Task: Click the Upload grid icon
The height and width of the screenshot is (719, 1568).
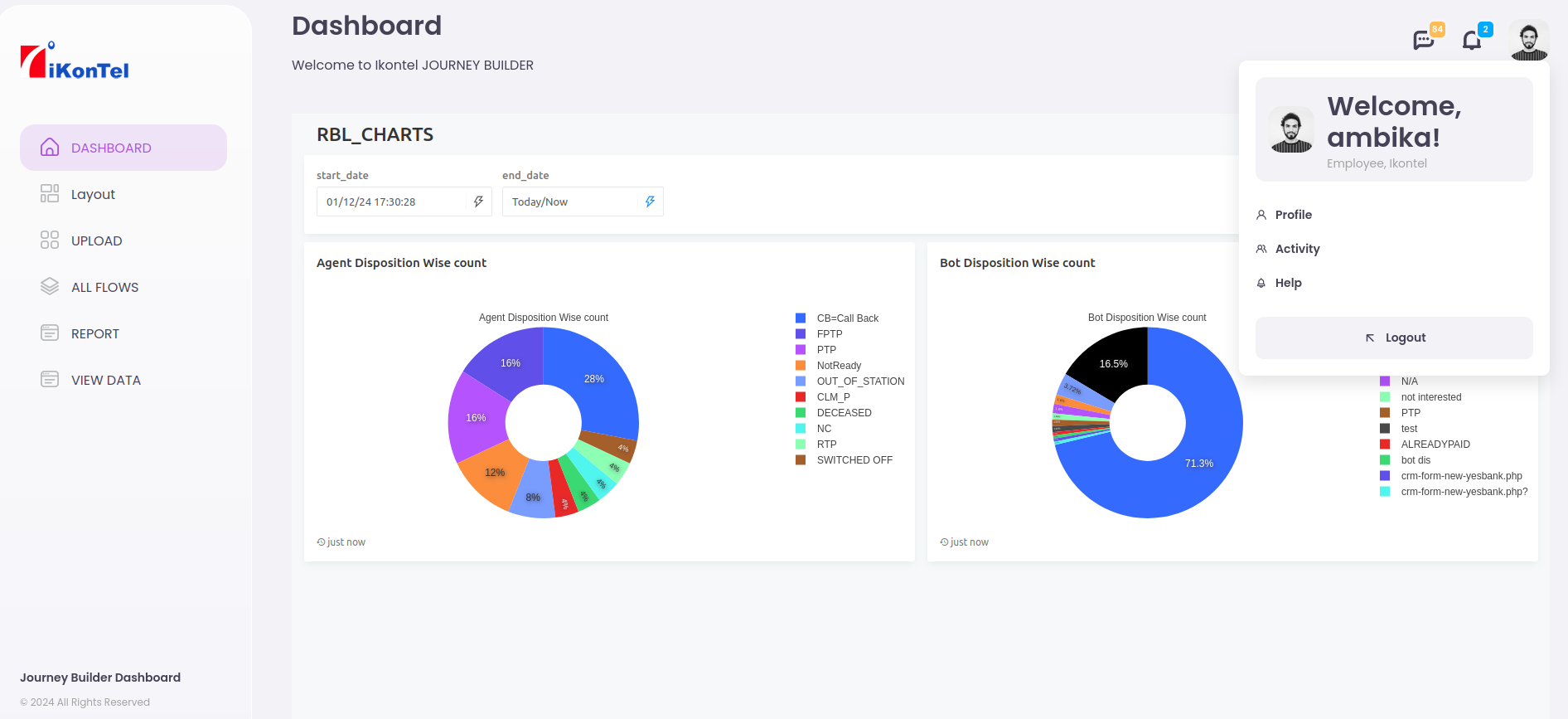Action: pos(50,240)
